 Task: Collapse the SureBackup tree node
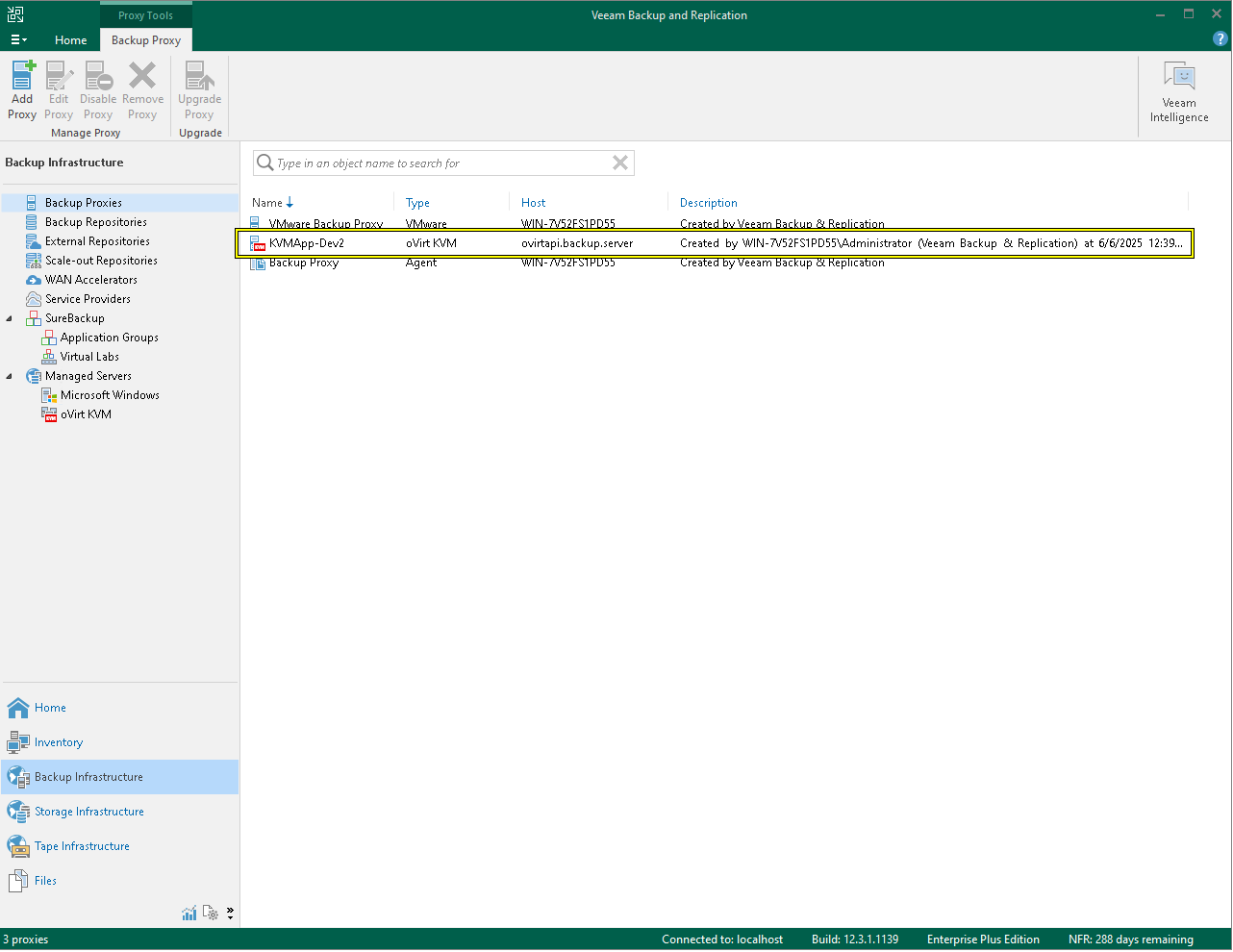[10, 318]
